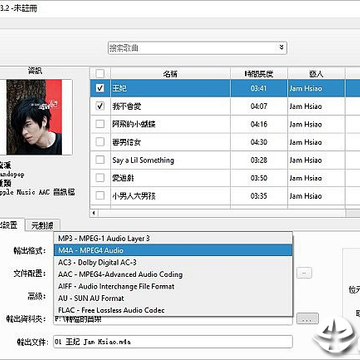
Task: Choose FLAC - Free Lossless Audio Codec
Action: click(x=173, y=310)
